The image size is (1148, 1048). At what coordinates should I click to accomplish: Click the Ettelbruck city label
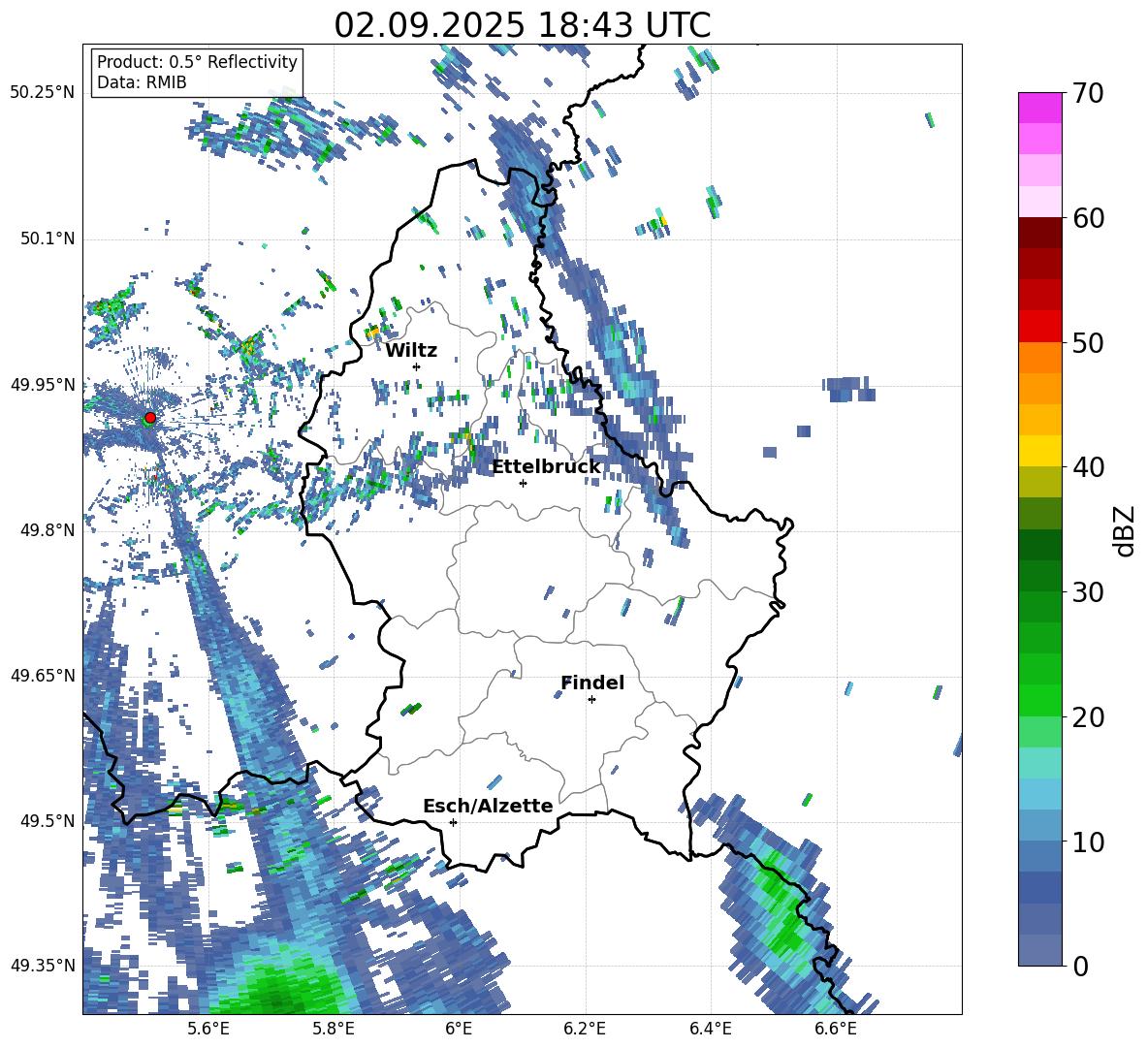click(x=546, y=467)
